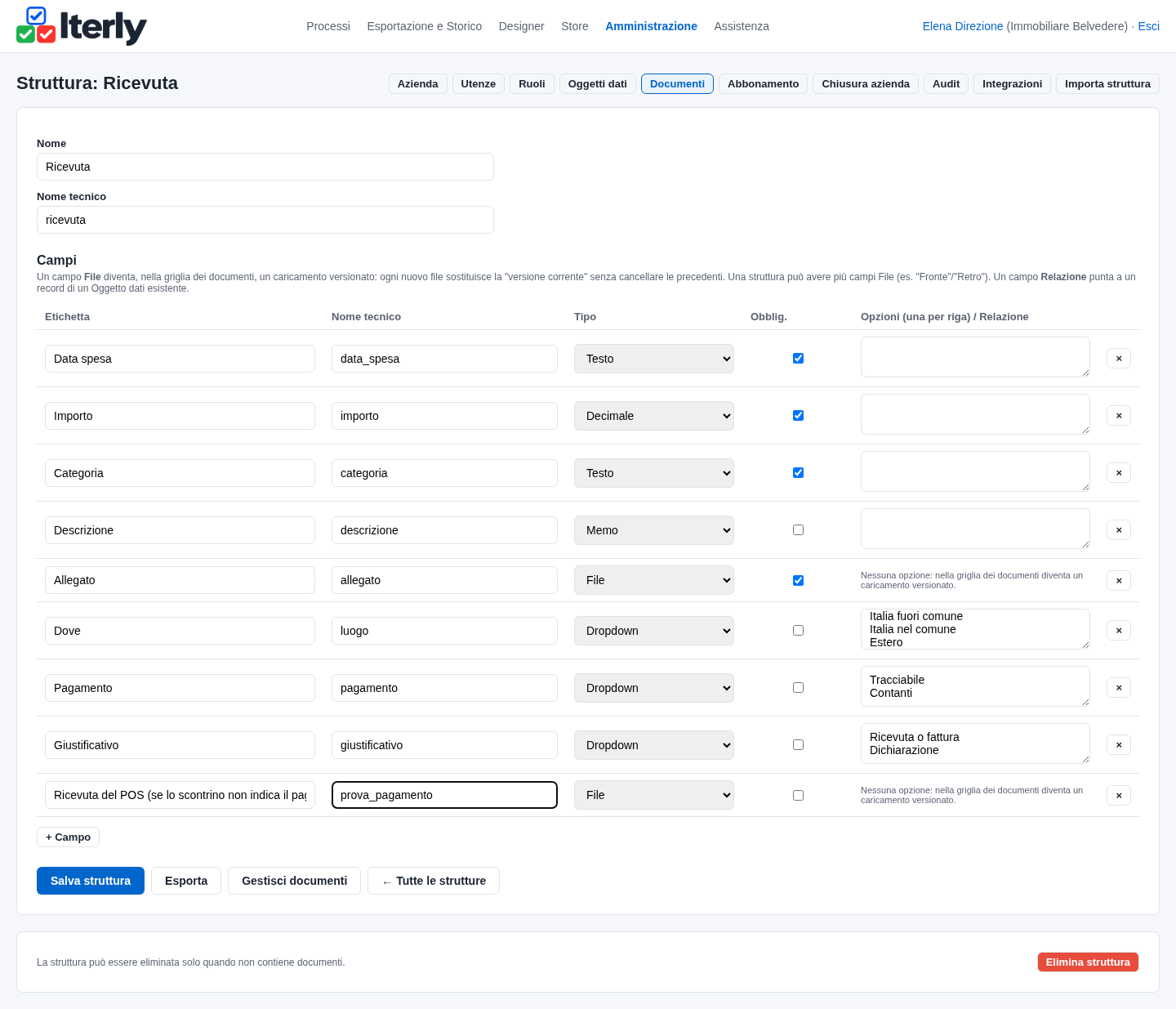
Task: Log out with the Esci link
Action: [x=1149, y=26]
